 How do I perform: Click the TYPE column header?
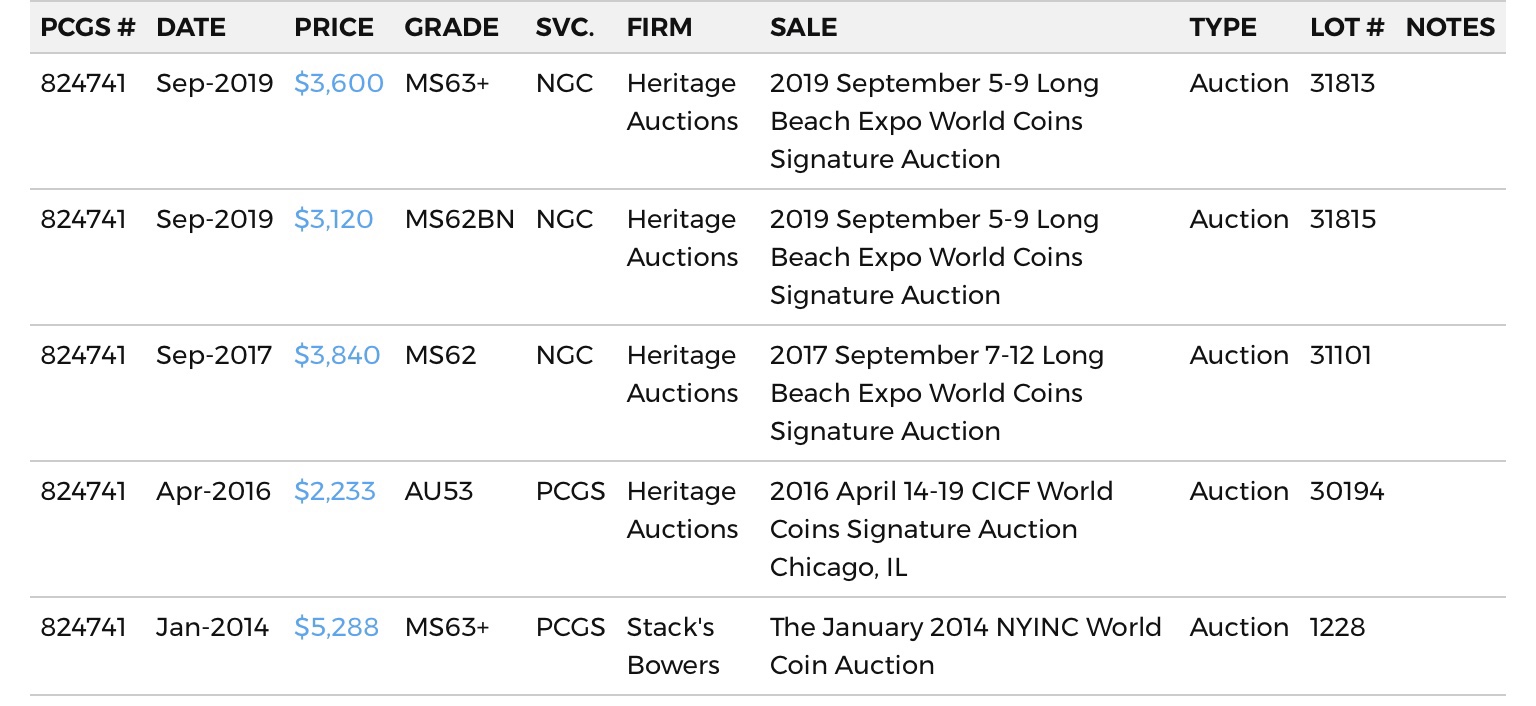coord(1223,28)
